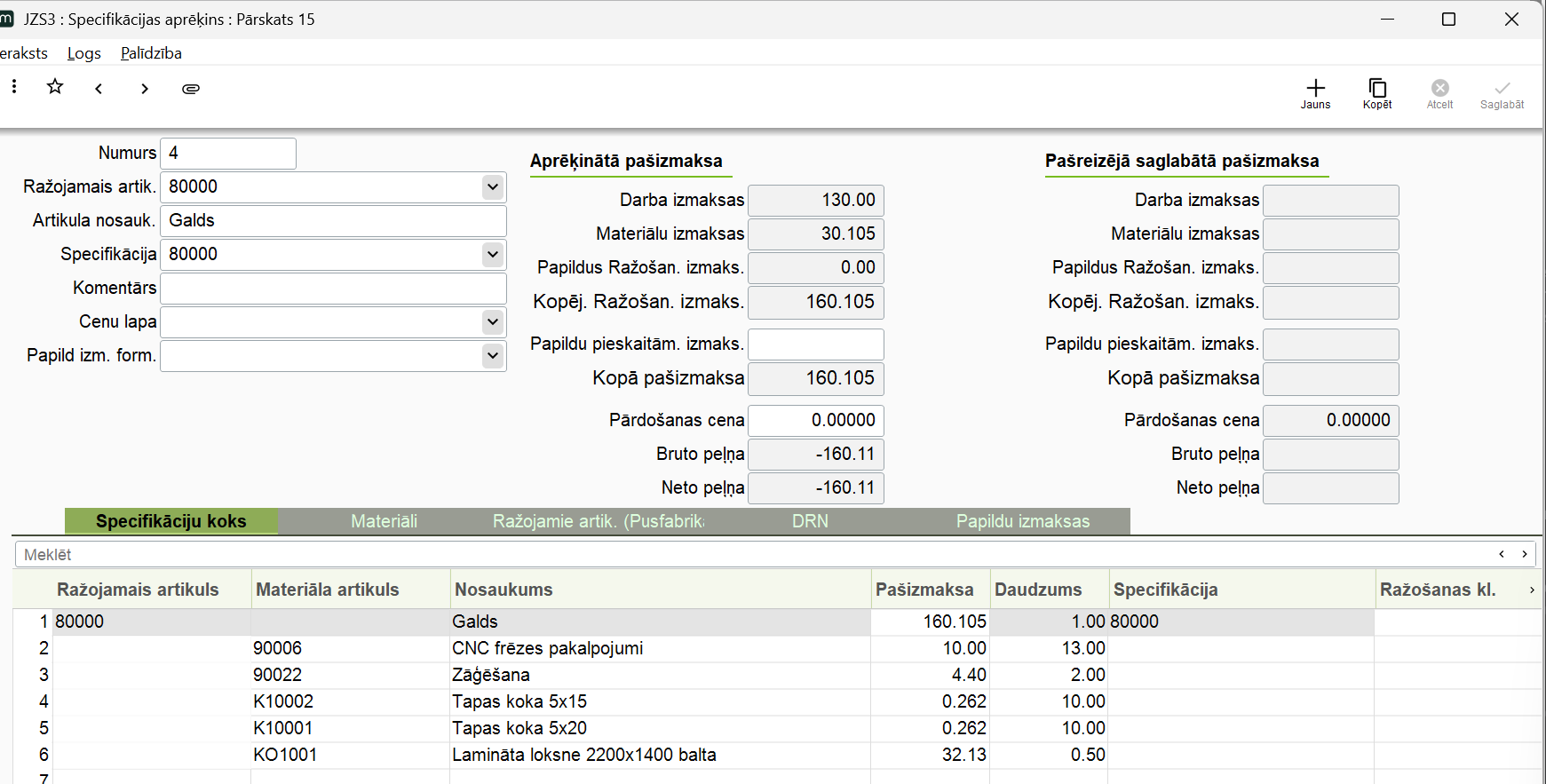Mark record as favorite with star icon
The height and width of the screenshot is (784, 1546).
[x=55, y=86]
